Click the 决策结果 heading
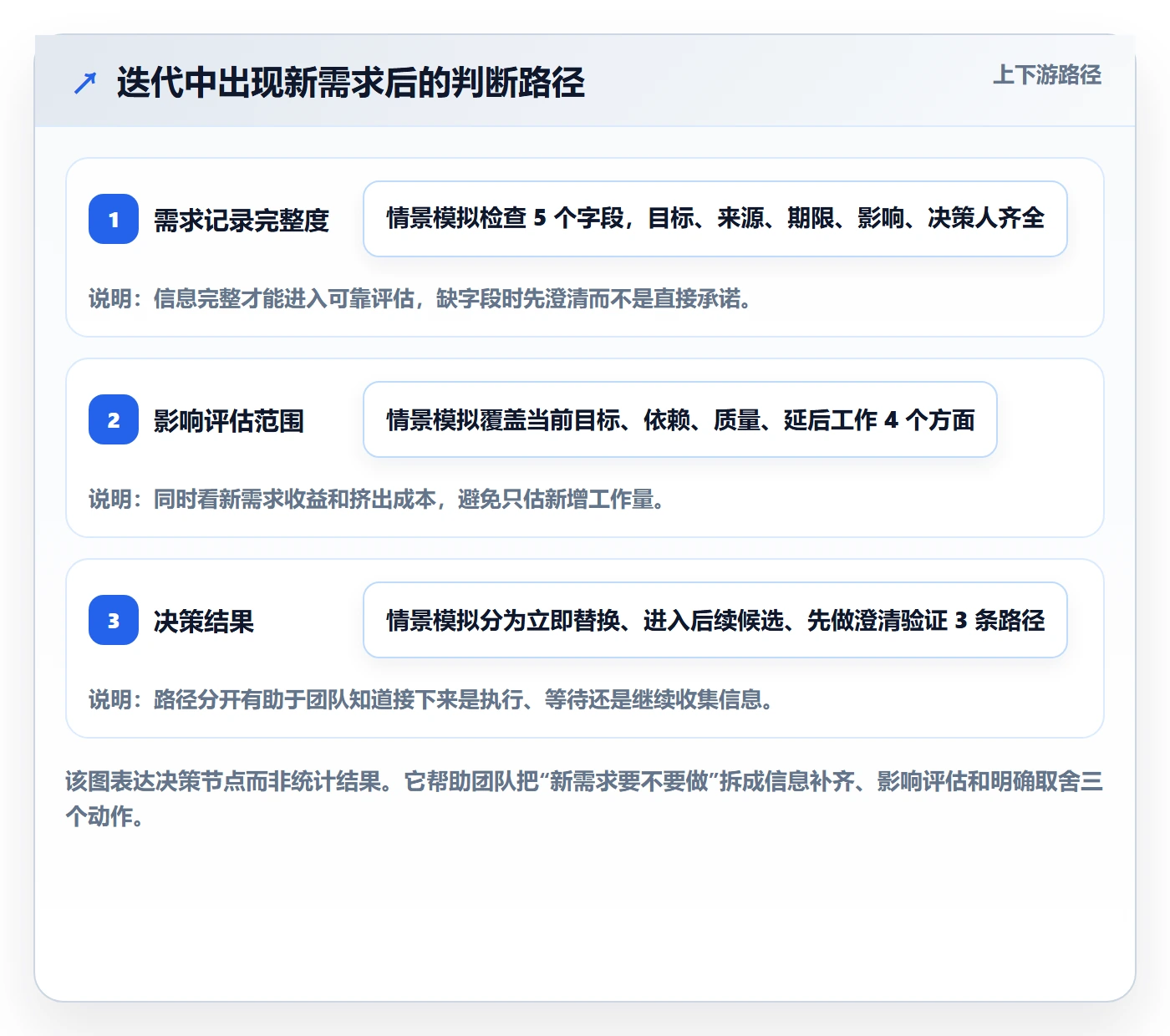 click(x=204, y=622)
